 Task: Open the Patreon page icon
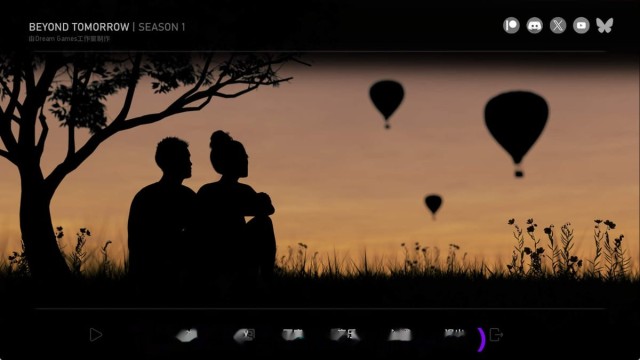coord(511,25)
